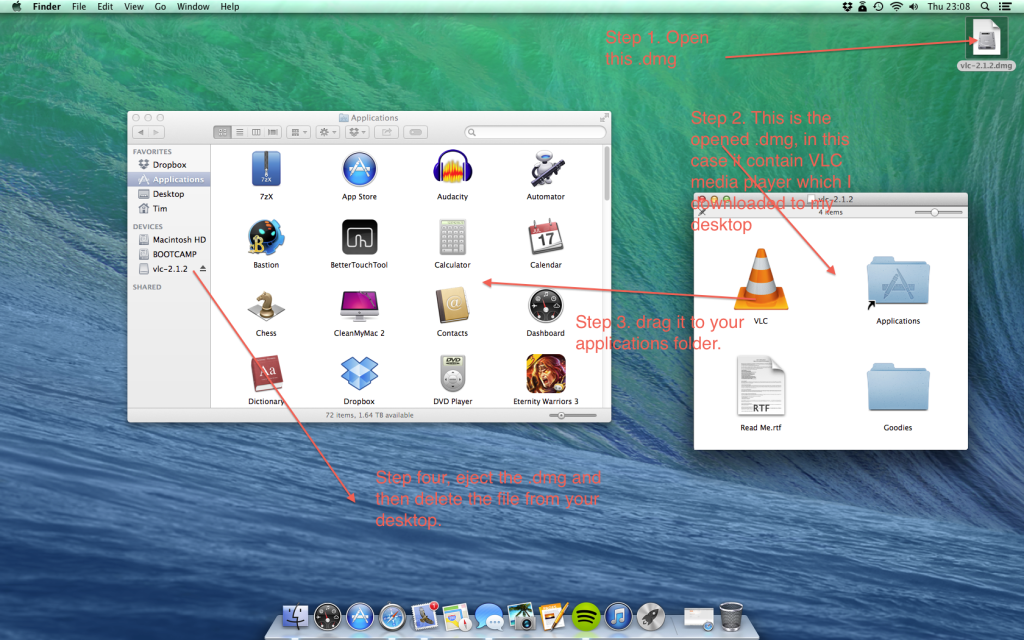1024x640 pixels.
Task: Open Finder from the Dock
Action: click(x=295, y=616)
